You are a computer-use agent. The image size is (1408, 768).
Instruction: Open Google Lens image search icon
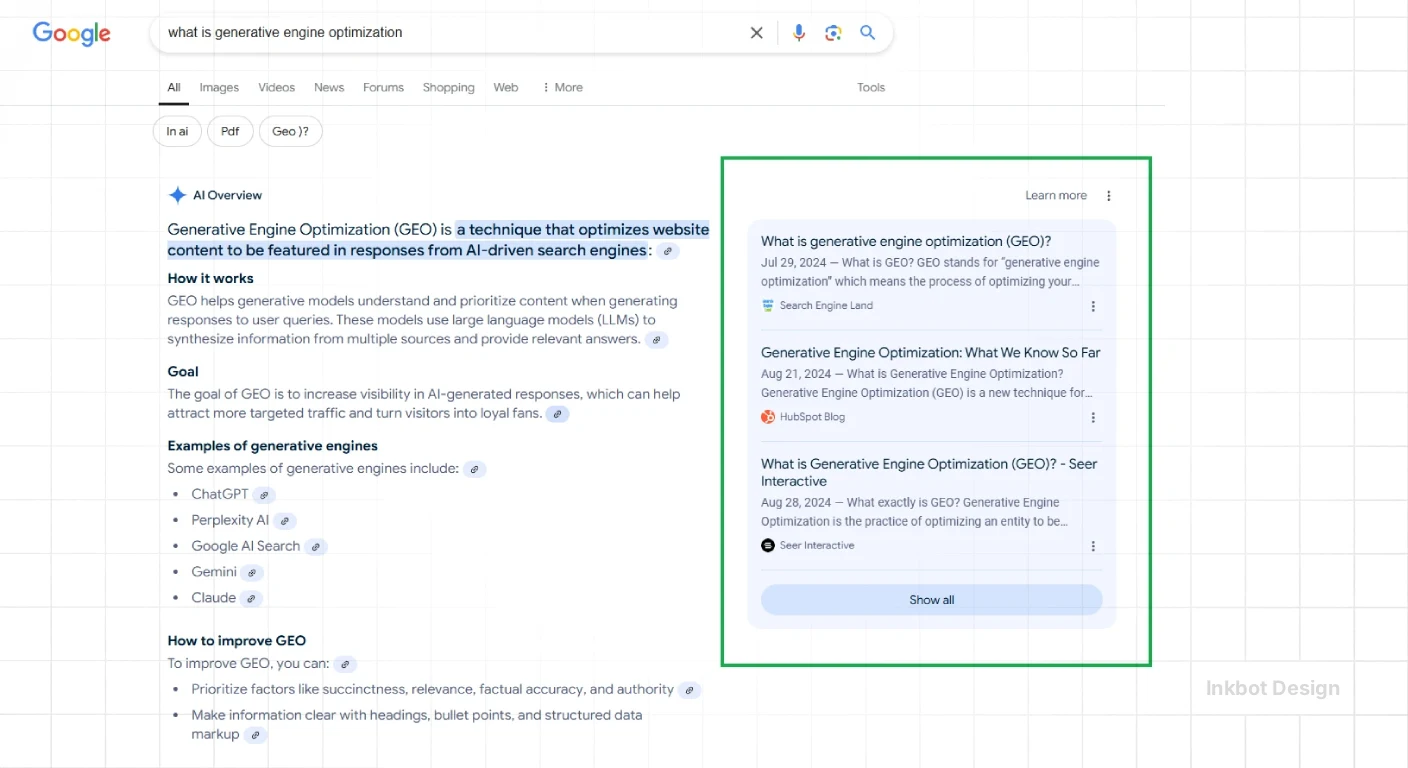(x=833, y=33)
